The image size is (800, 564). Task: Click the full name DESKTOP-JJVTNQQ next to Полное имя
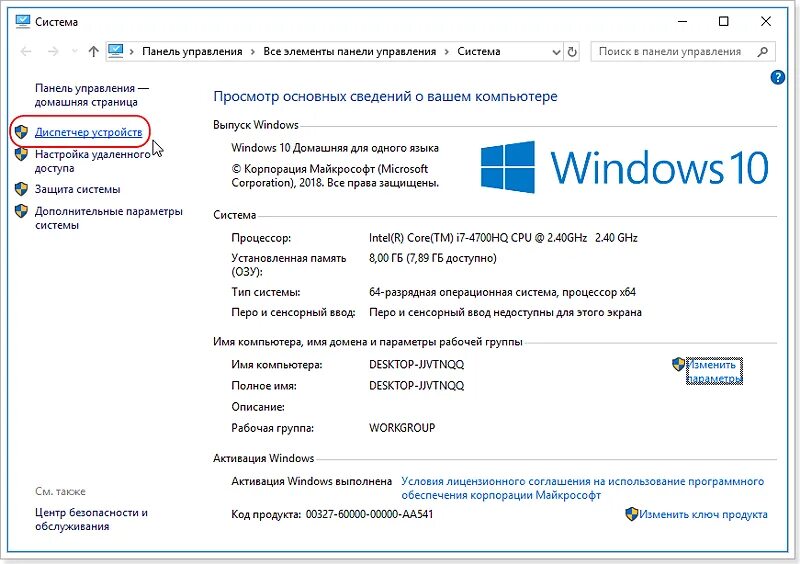[416, 385]
